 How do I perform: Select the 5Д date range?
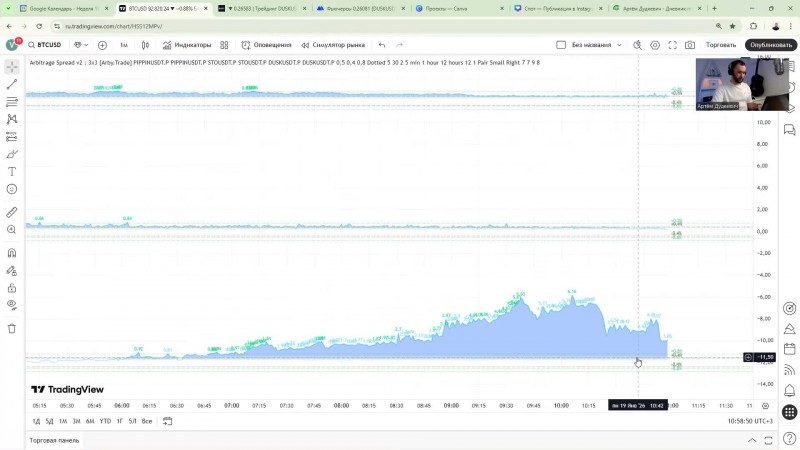(49, 421)
